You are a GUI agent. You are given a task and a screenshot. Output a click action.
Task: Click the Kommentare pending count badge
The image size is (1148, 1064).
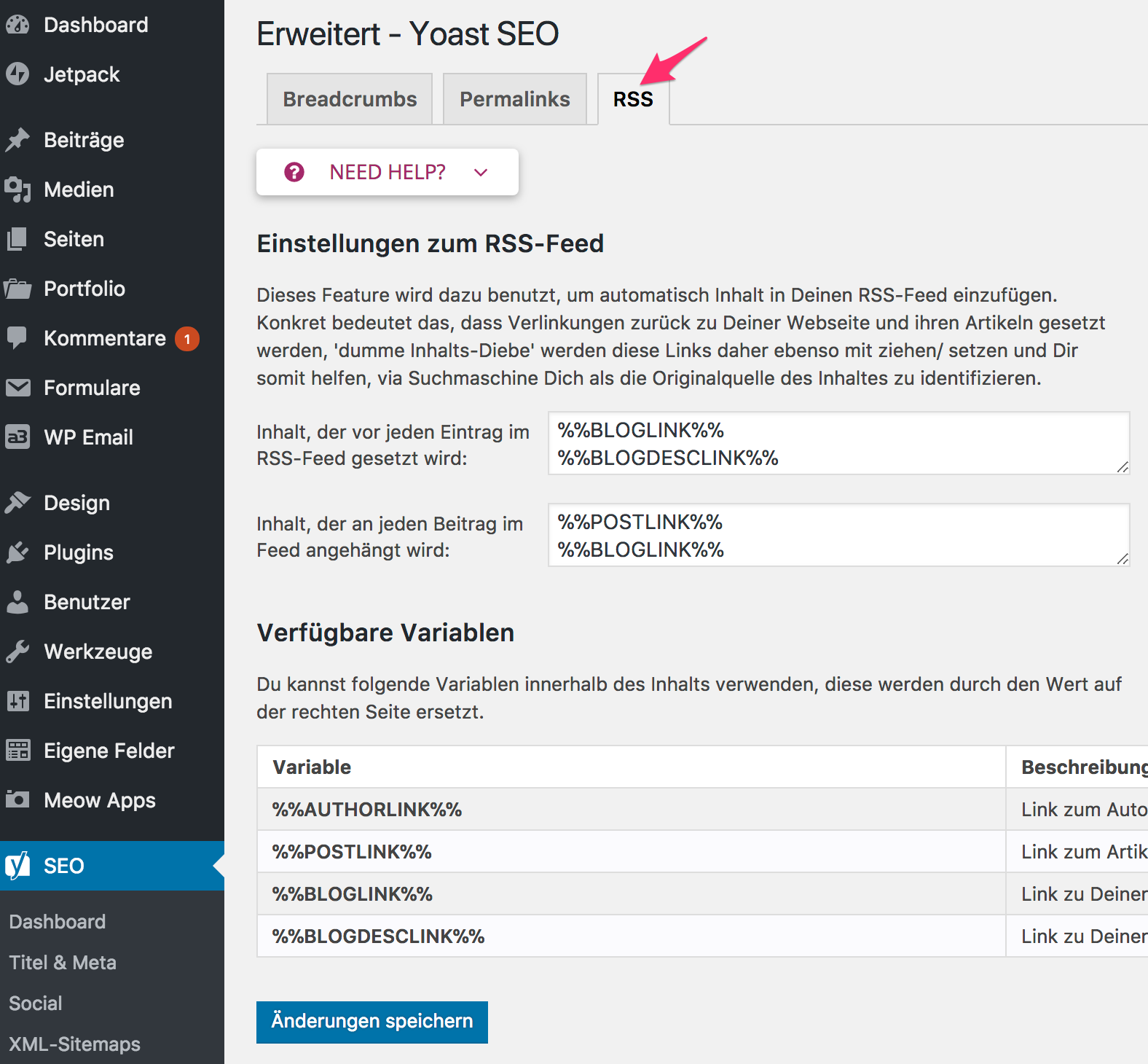click(x=187, y=339)
